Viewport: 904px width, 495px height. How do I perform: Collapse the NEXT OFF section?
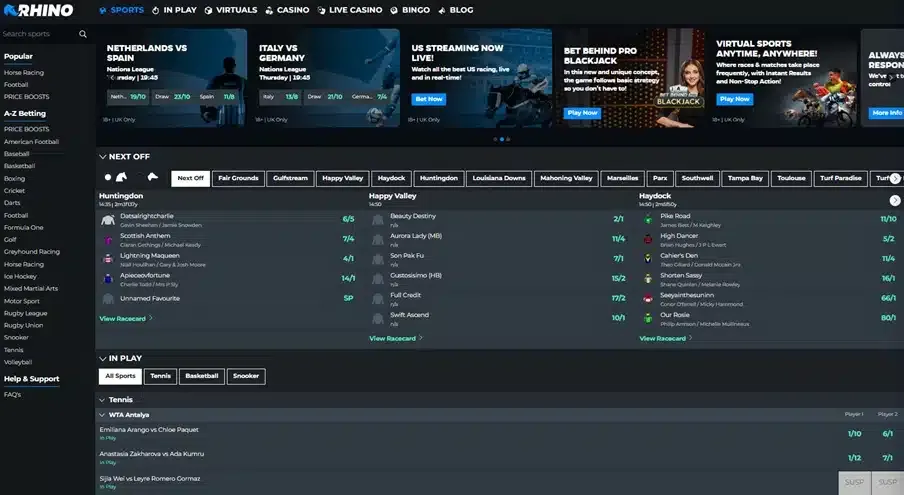[103, 157]
